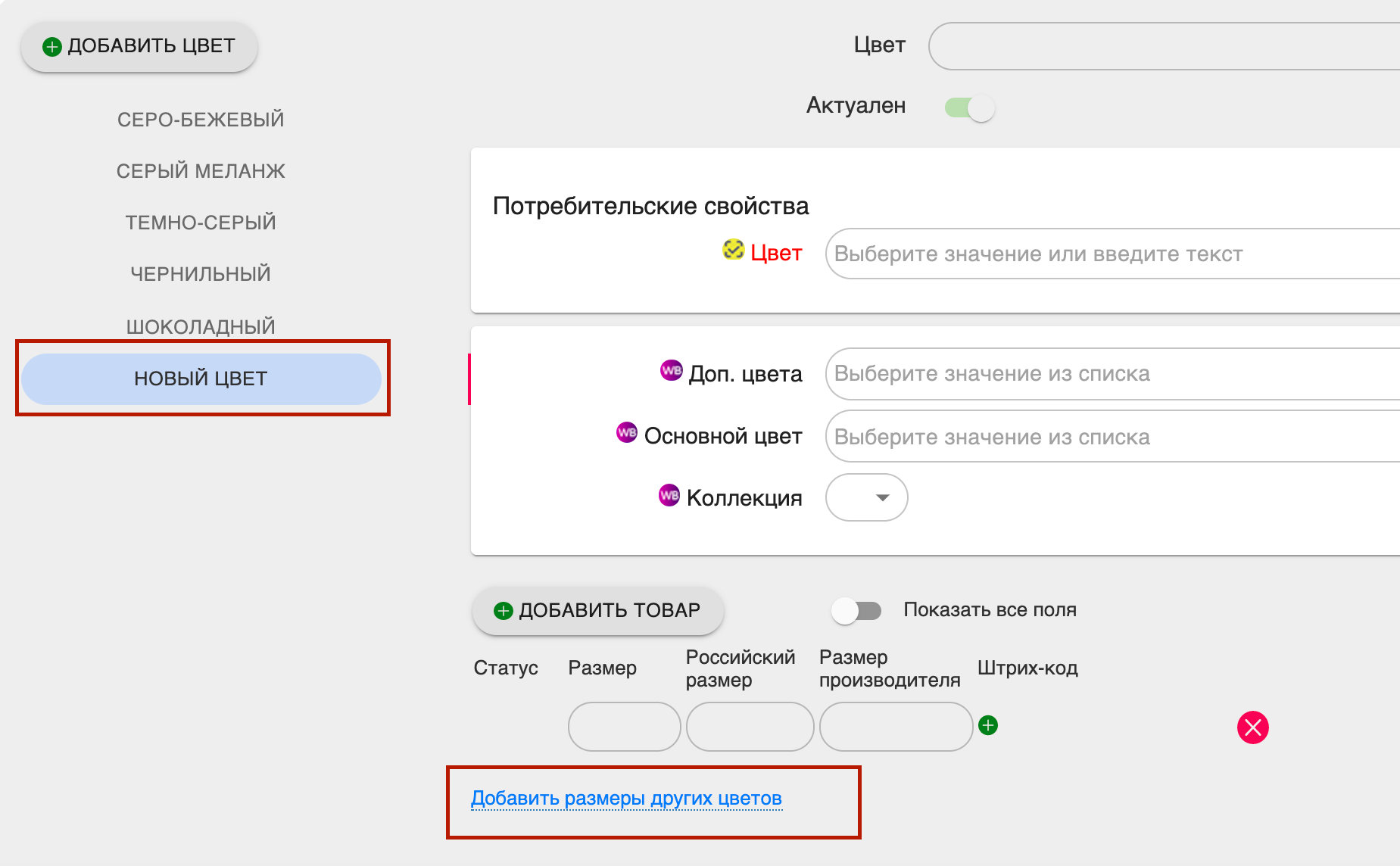Click the consumer Цвет text input
The image size is (1400, 866).
click(x=1112, y=254)
